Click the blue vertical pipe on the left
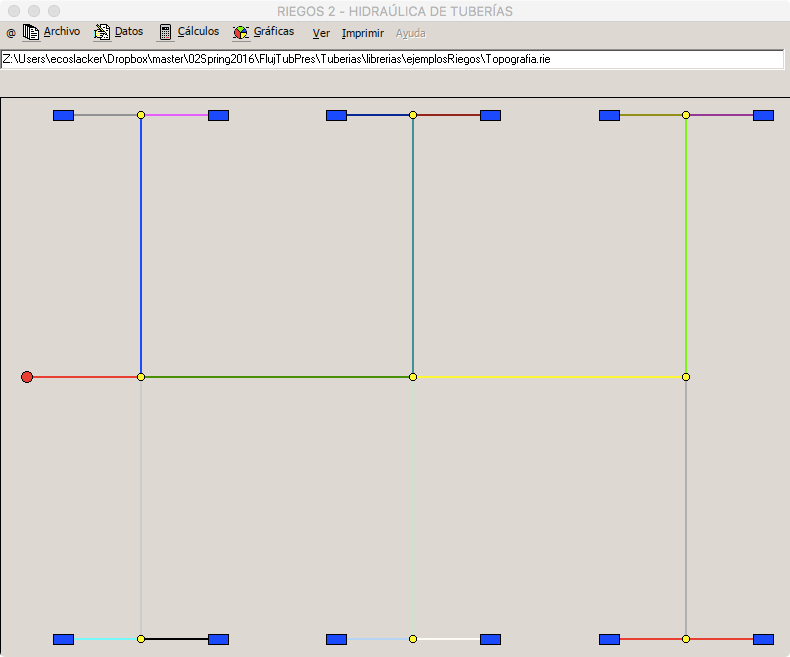The width and height of the screenshot is (790, 657). click(x=141, y=245)
